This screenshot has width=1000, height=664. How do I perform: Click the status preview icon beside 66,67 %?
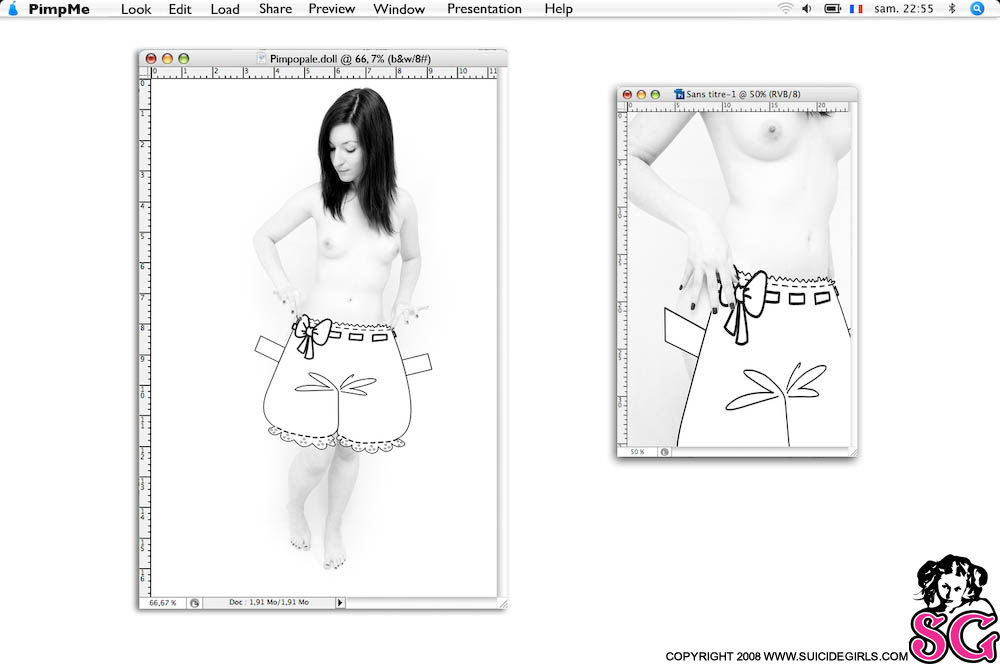(x=195, y=603)
